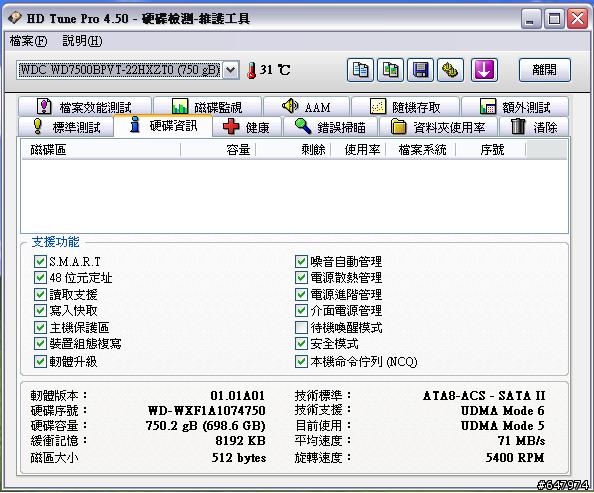This screenshot has width=594, height=493.
Task: Click the thermometer temperature icon
Action: coord(251,70)
